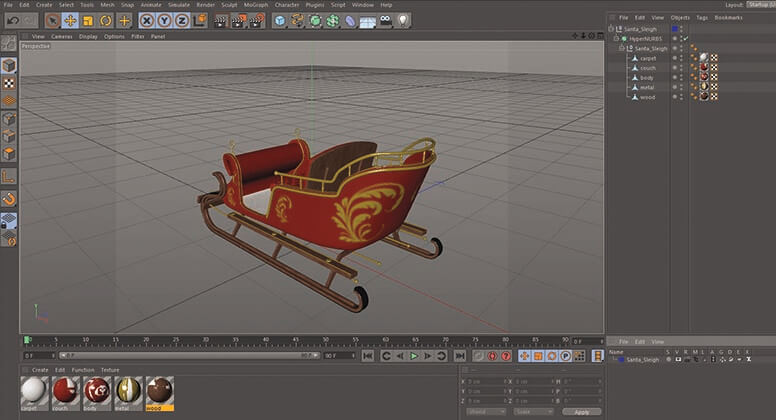Toggle the HyperNURBS enable checkmark
The image size is (776, 420).
(x=684, y=38)
